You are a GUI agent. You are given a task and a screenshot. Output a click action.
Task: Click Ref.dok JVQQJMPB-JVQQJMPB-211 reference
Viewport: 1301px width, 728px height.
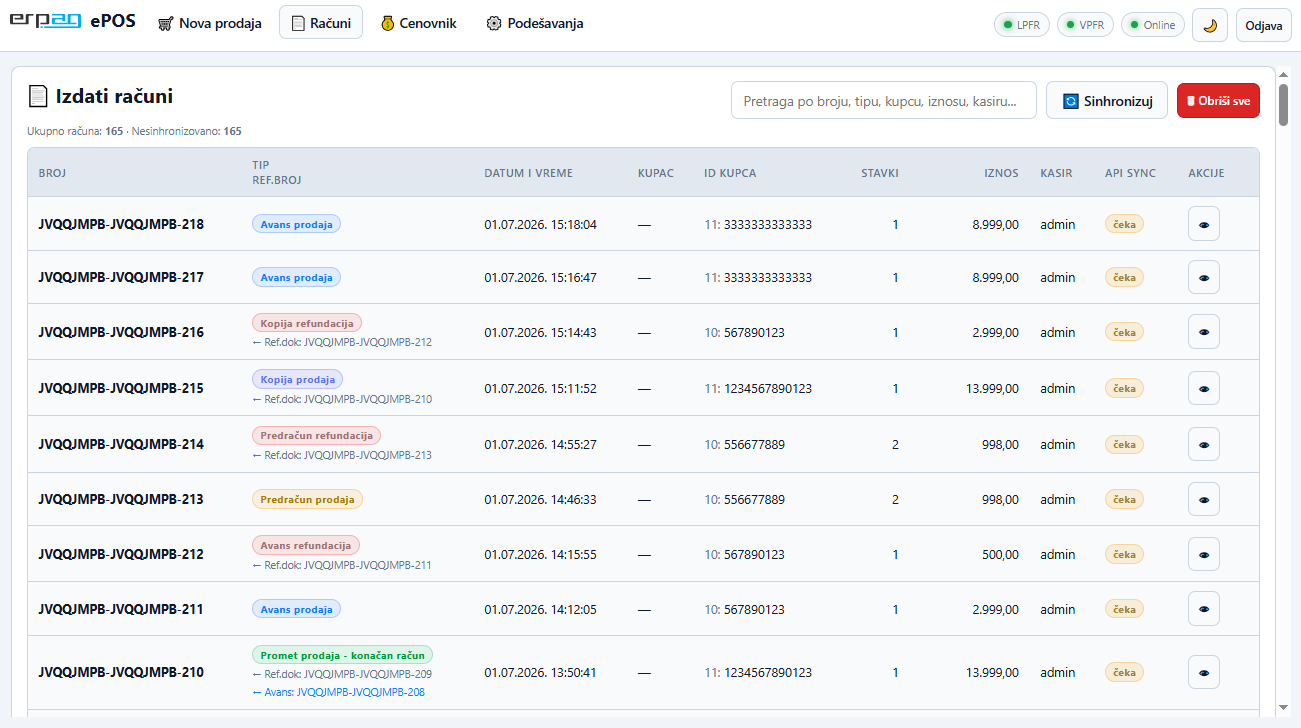342,565
